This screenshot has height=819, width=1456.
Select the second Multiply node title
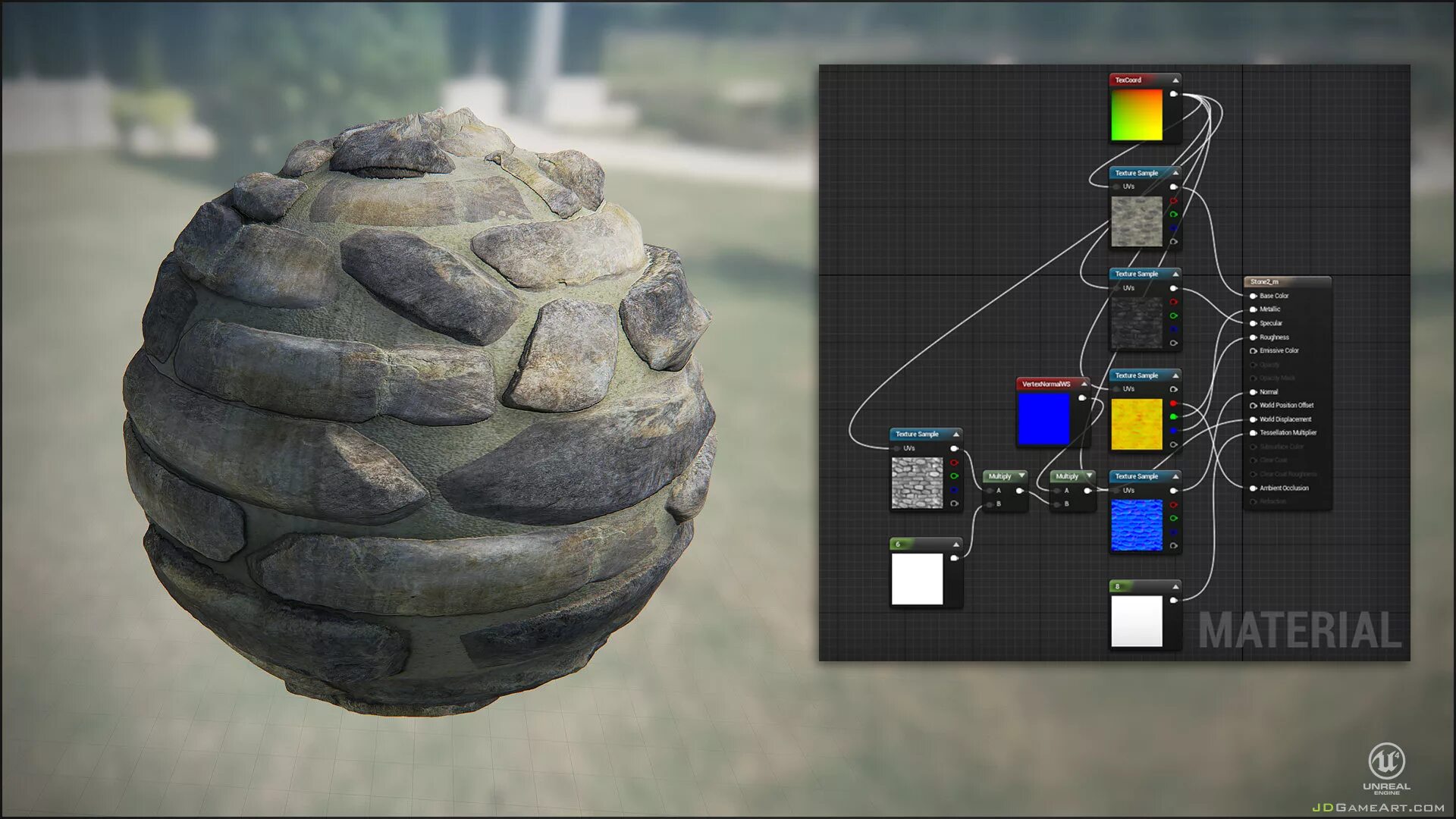click(x=1067, y=476)
